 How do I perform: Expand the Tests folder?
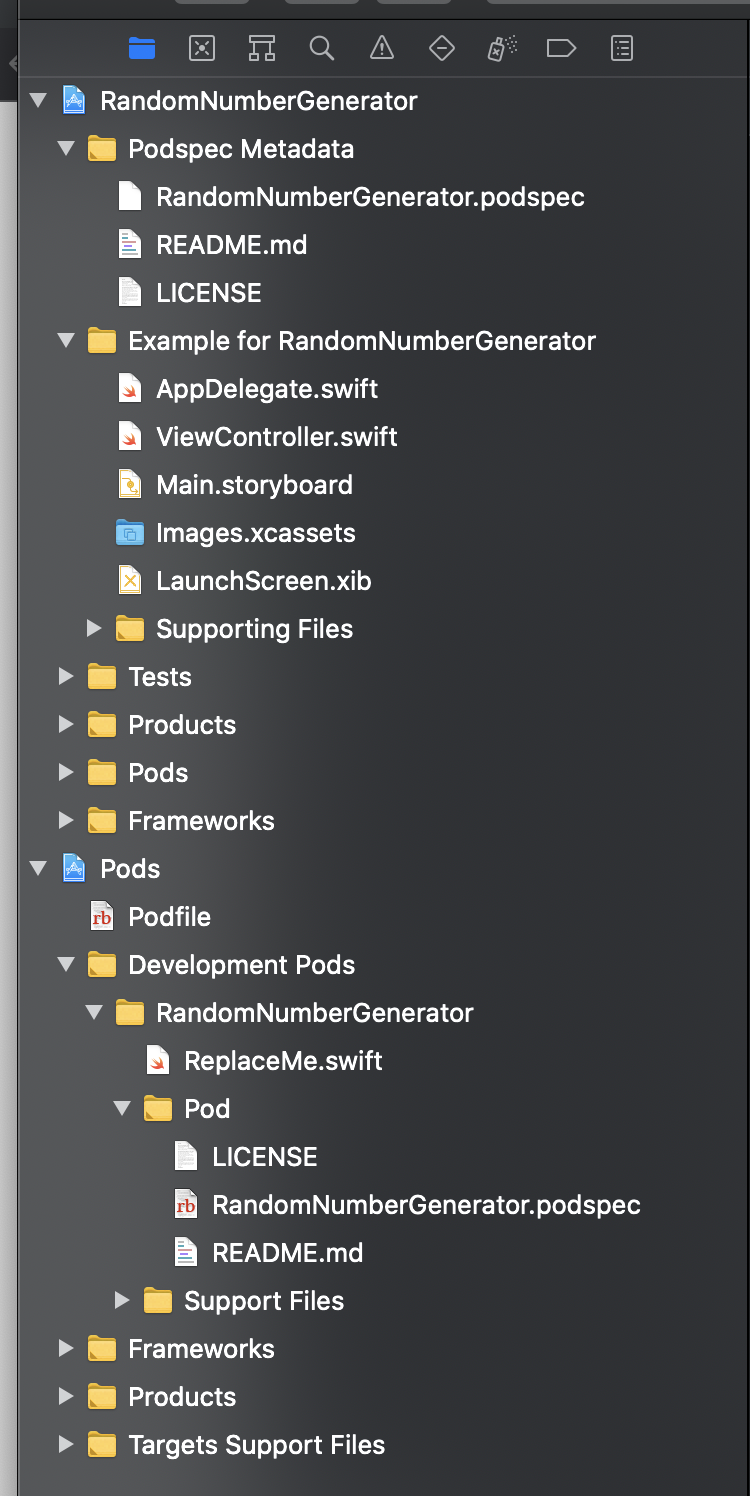tap(67, 677)
